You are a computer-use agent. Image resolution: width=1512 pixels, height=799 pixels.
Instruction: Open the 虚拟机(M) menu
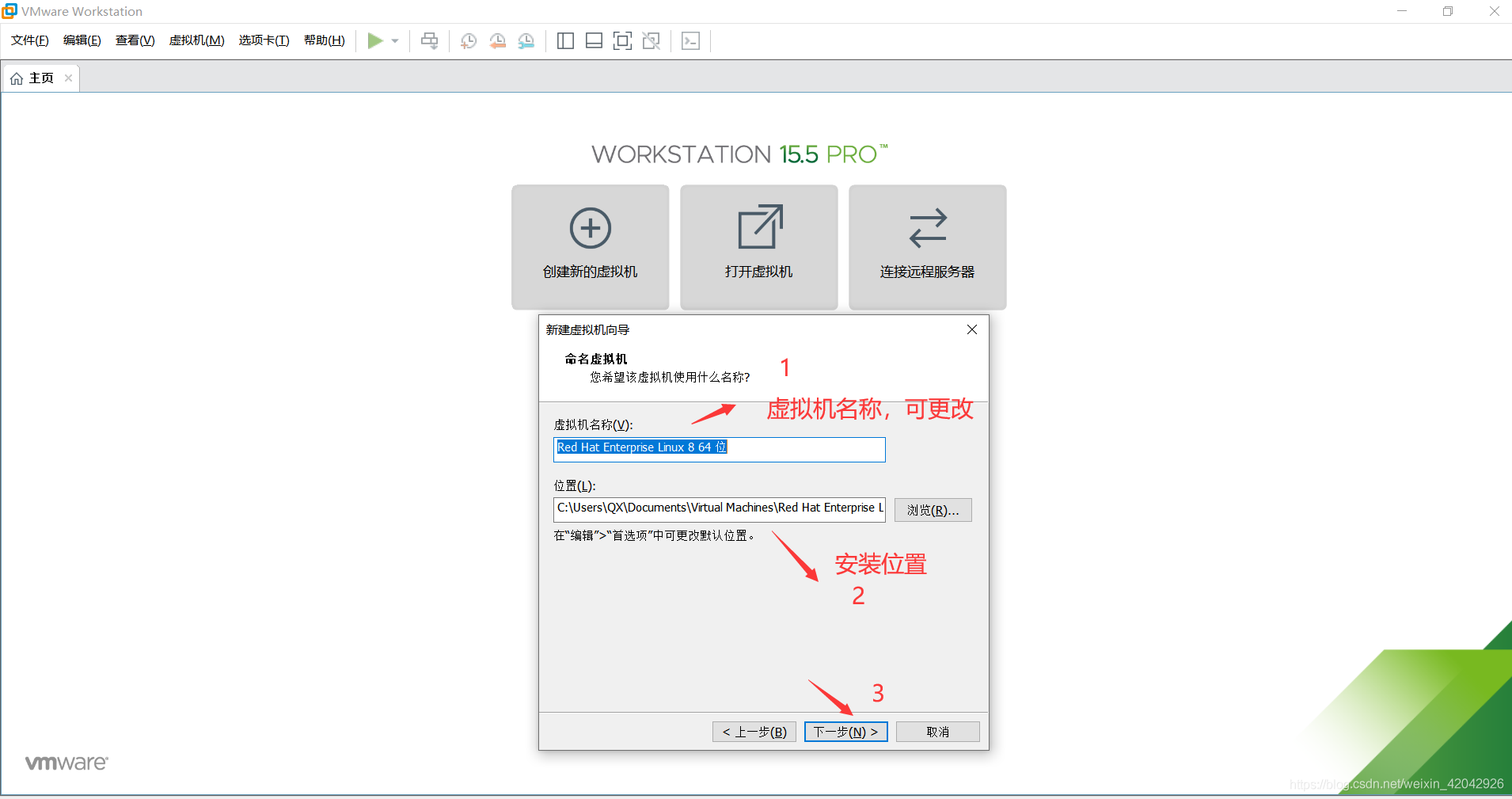pyautogui.click(x=197, y=40)
